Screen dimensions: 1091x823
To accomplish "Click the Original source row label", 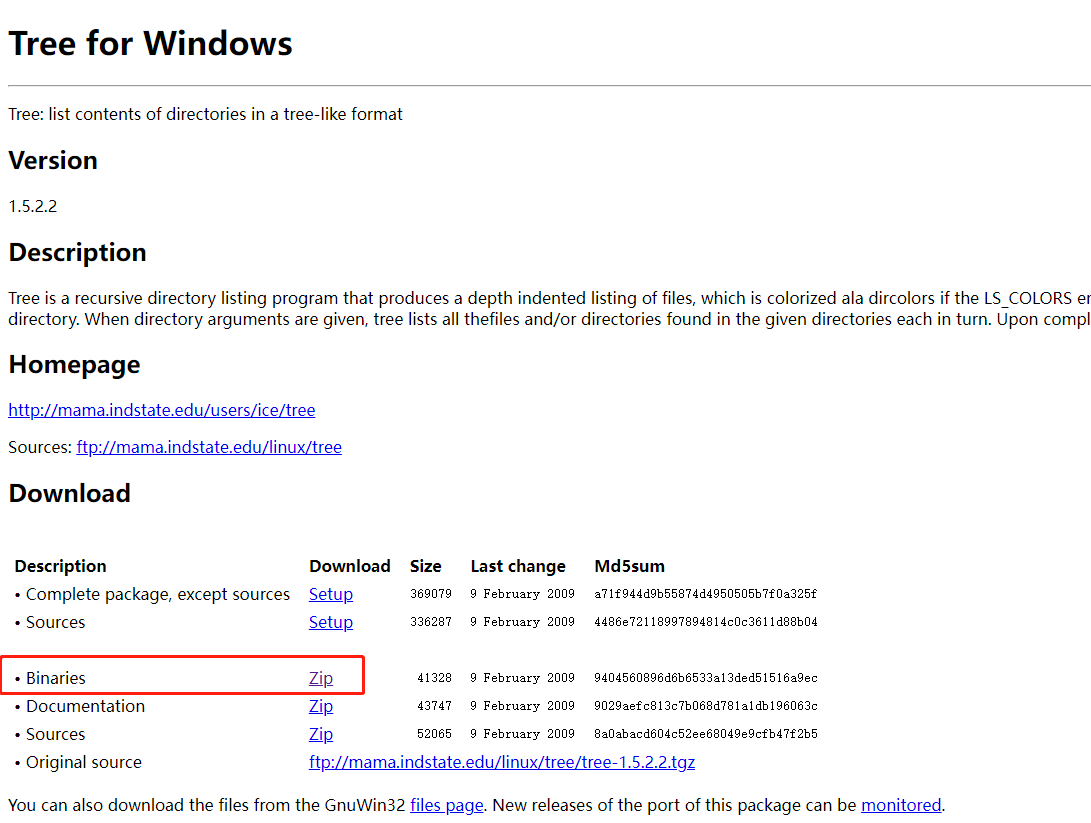I will point(83,762).
